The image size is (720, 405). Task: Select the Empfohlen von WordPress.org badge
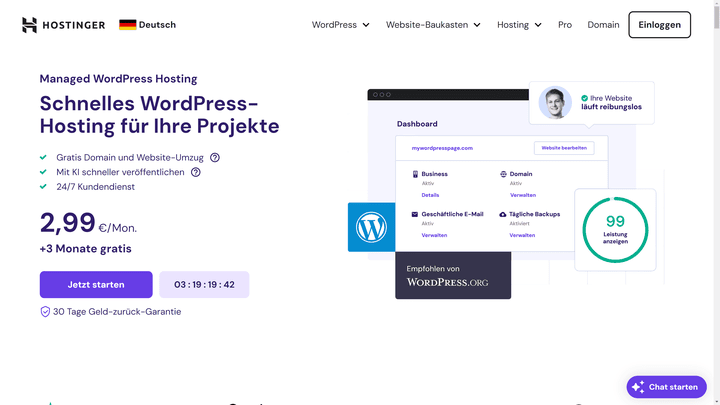click(x=453, y=276)
